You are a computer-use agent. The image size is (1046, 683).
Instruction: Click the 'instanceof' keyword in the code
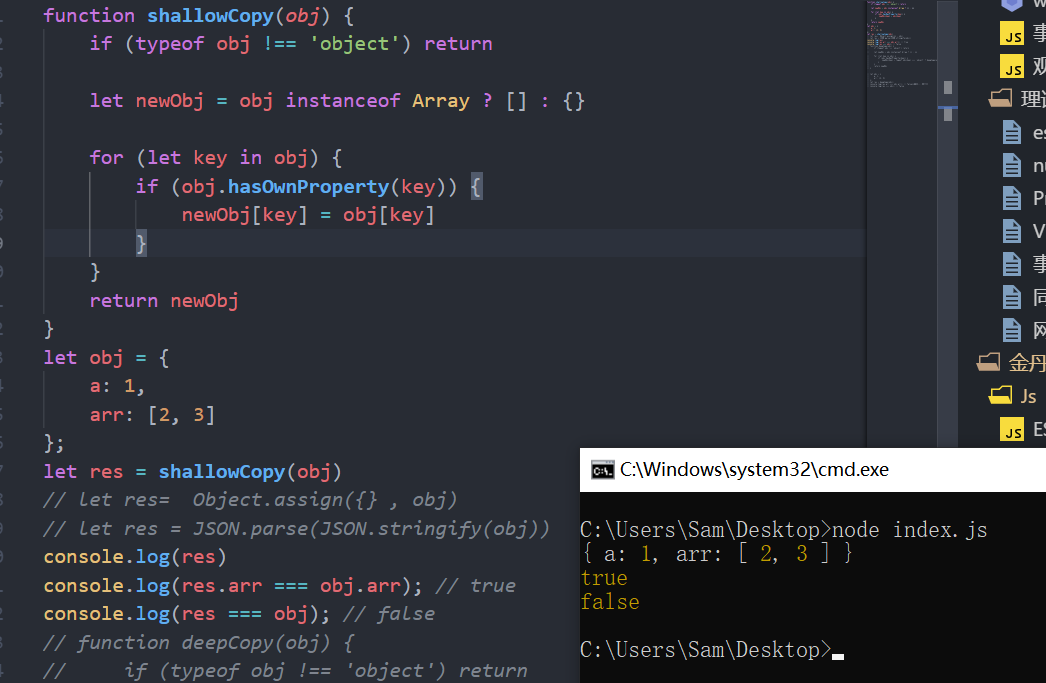pyautogui.click(x=343, y=101)
